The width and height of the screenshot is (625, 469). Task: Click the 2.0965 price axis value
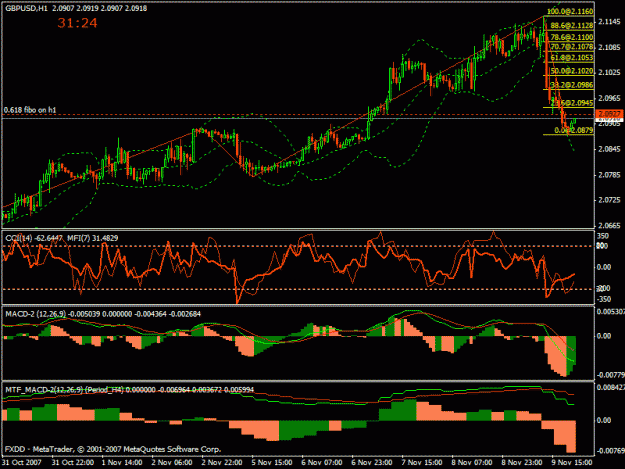point(609,98)
